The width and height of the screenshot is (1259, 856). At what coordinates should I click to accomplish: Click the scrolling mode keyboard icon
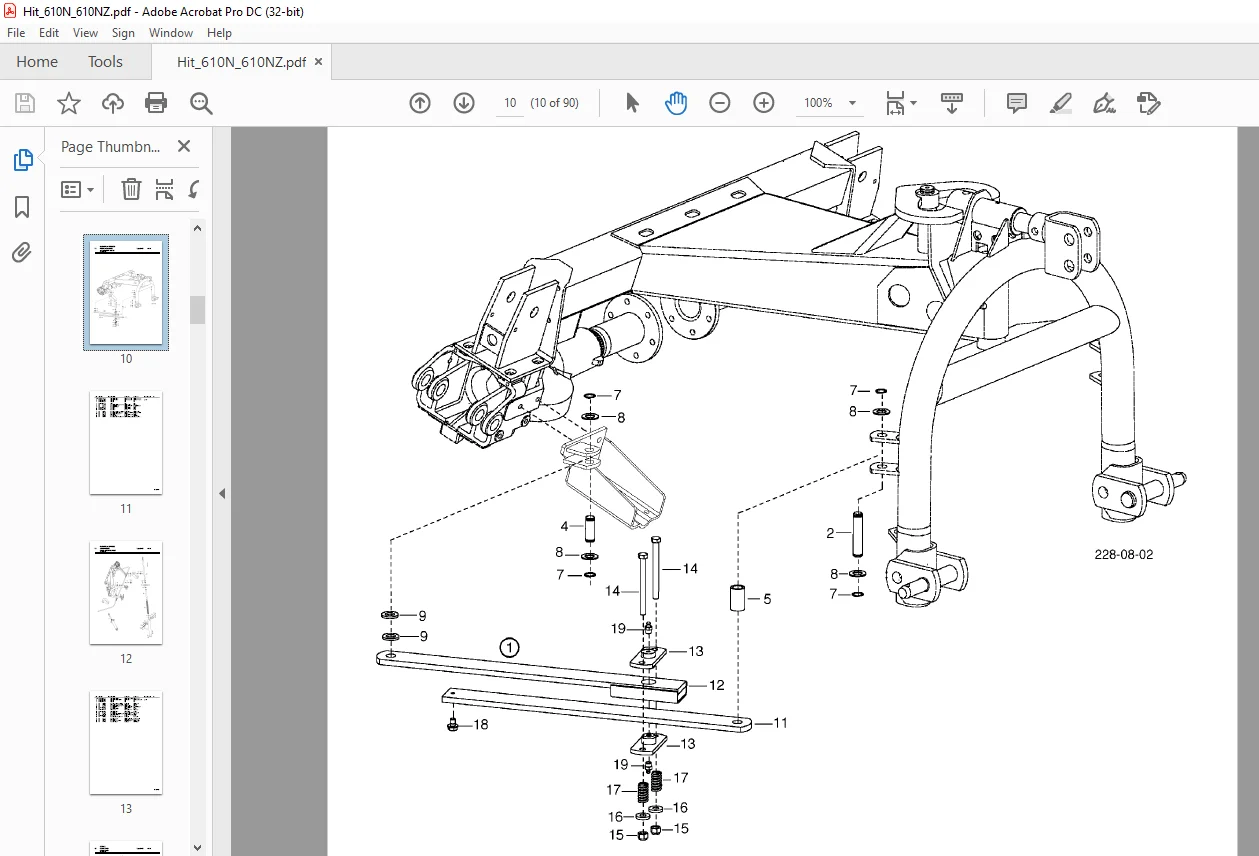[x=952, y=103]
